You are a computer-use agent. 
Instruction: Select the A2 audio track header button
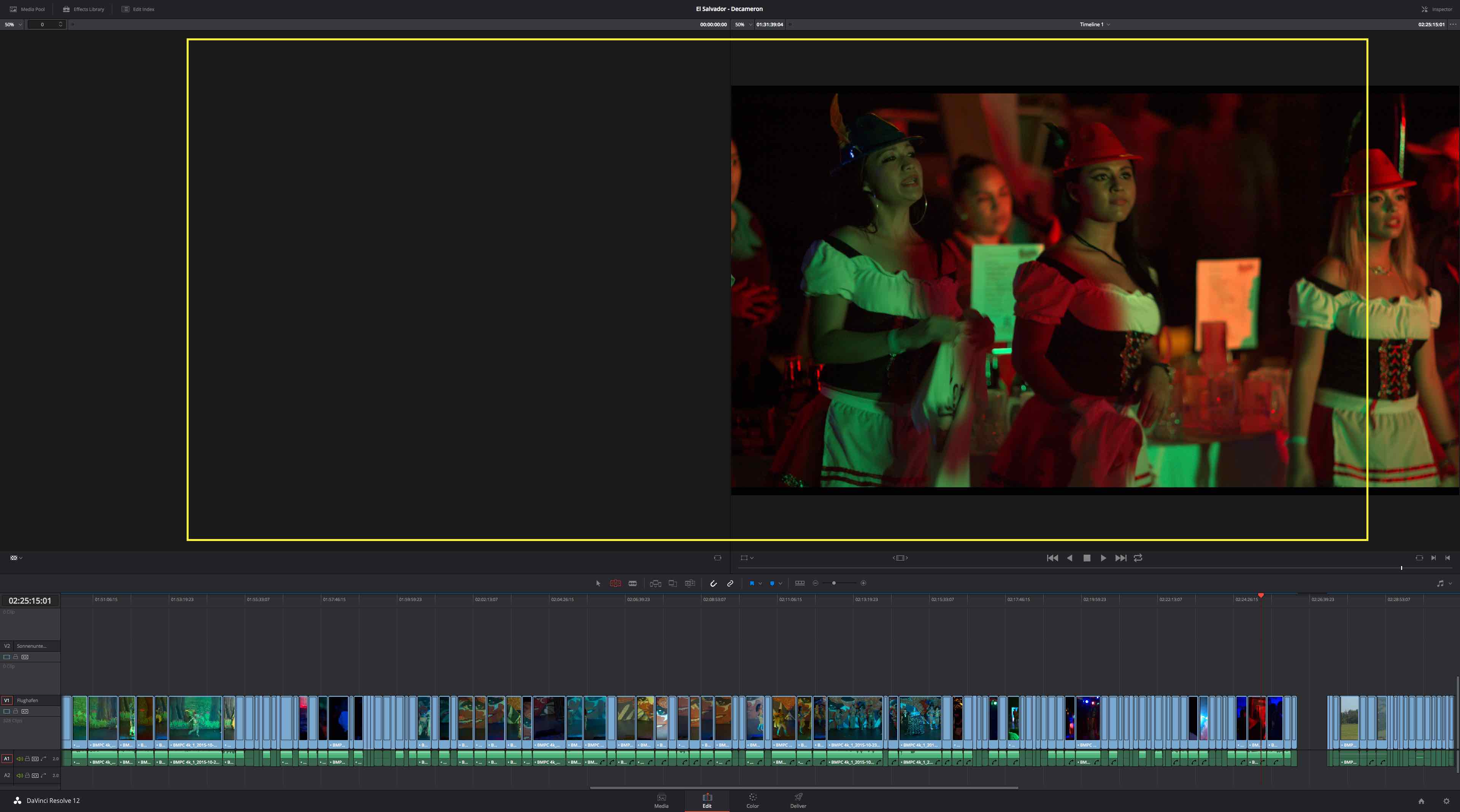click(7, 775)
